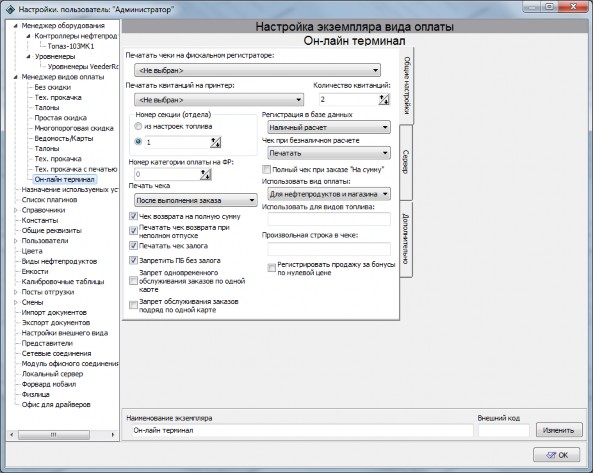Click the stepper icon for Количество квитанций
This screenshot has width=593, height=473.
point(384,100)
